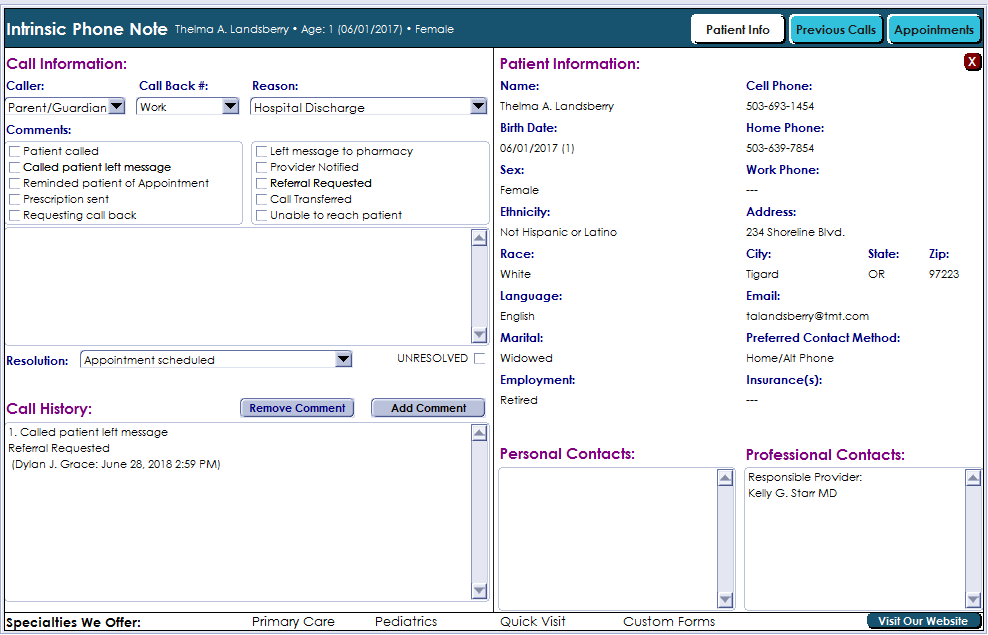Close the Patient Information panel with red X
Screen dimensions: 988x635
coord(972,62)
